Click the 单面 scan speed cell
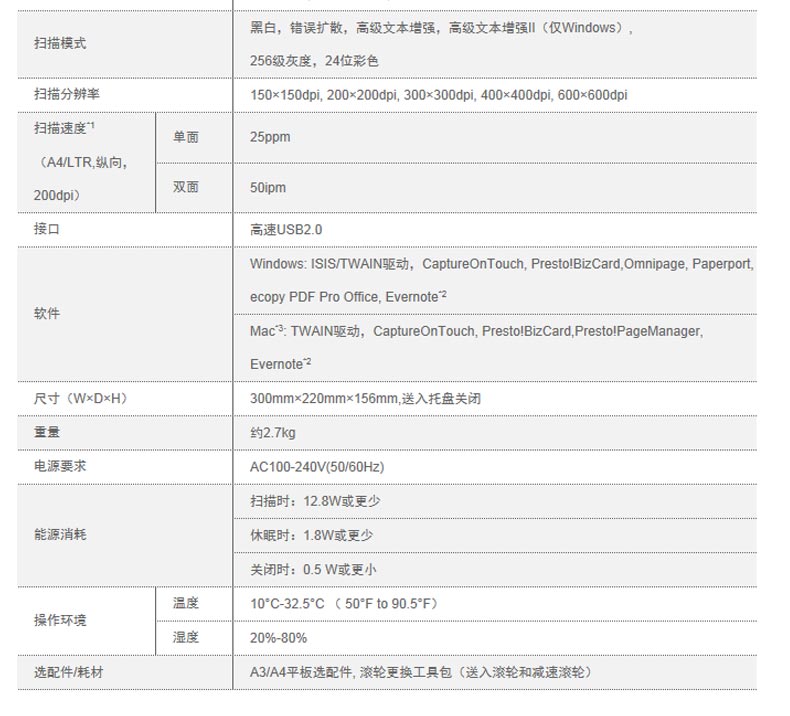The image size is (790, 716). click(185, 137)
